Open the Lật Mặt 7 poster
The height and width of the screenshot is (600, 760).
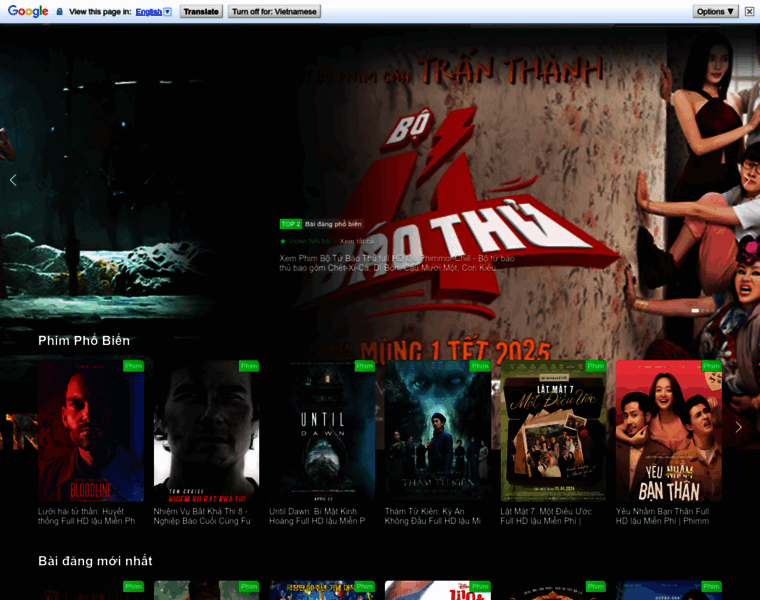point(553,430)
